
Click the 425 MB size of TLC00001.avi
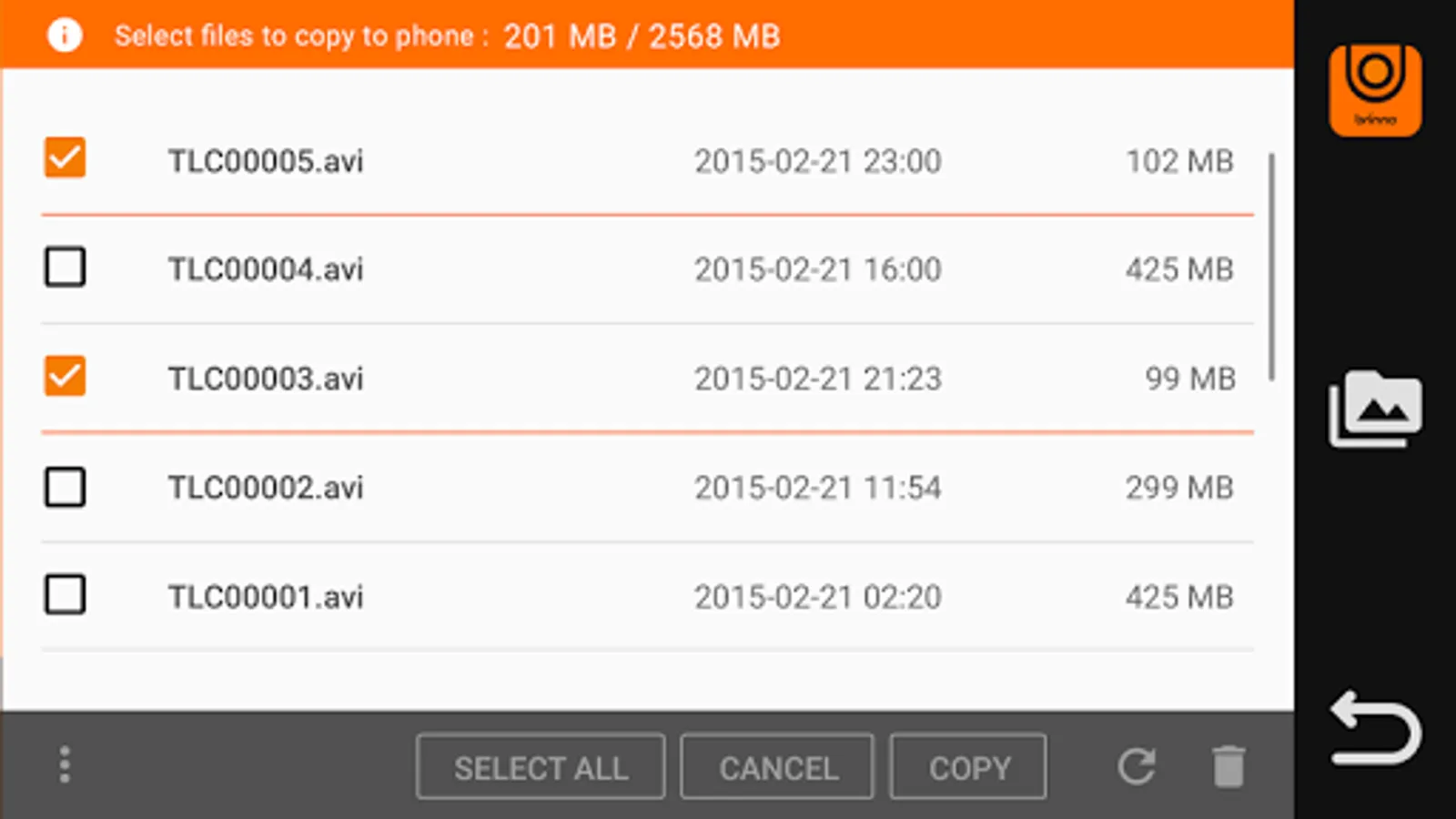point(1179,597)
